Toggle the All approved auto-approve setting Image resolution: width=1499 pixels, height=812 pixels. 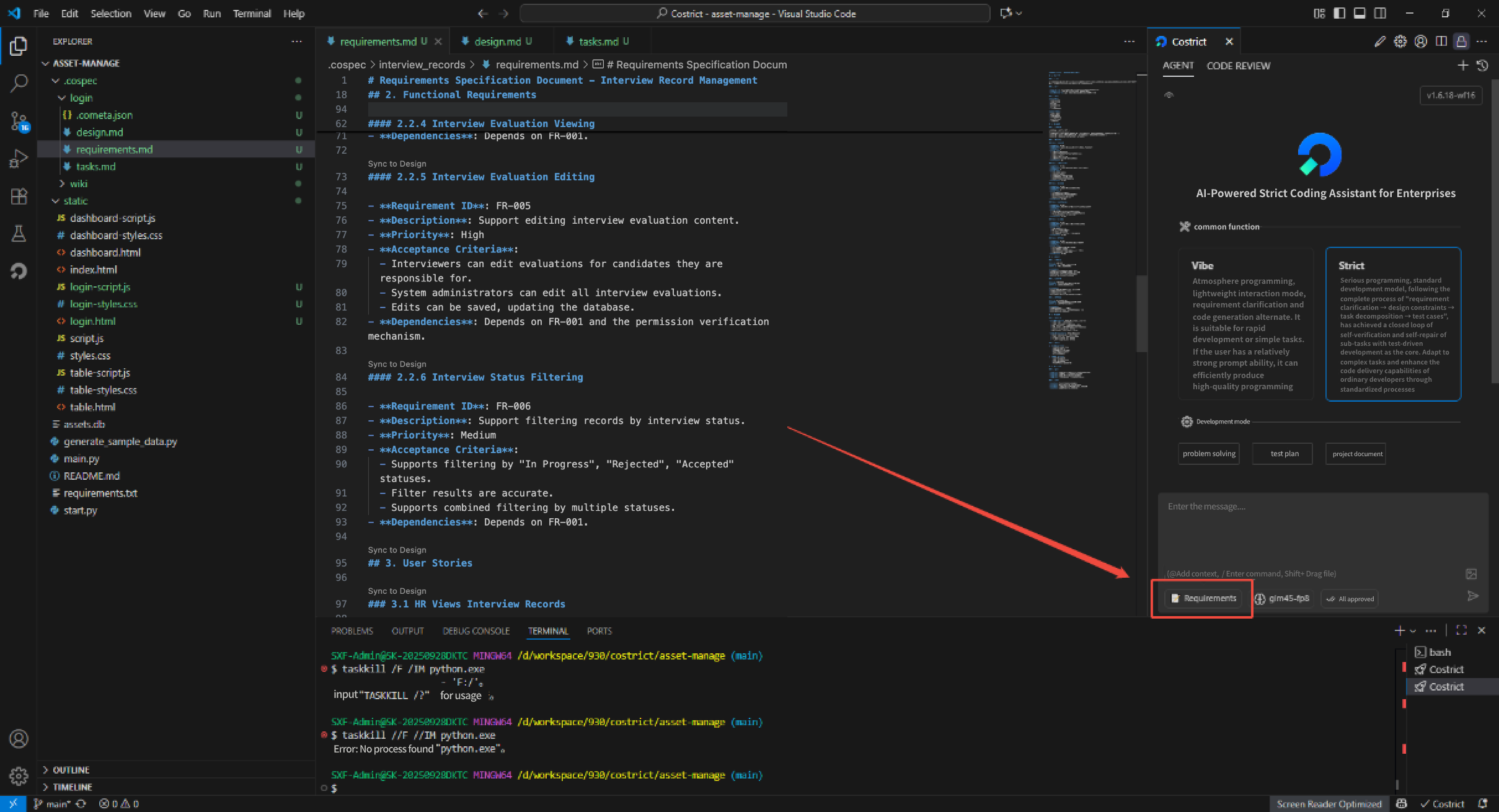click(x=1350, y=599)
